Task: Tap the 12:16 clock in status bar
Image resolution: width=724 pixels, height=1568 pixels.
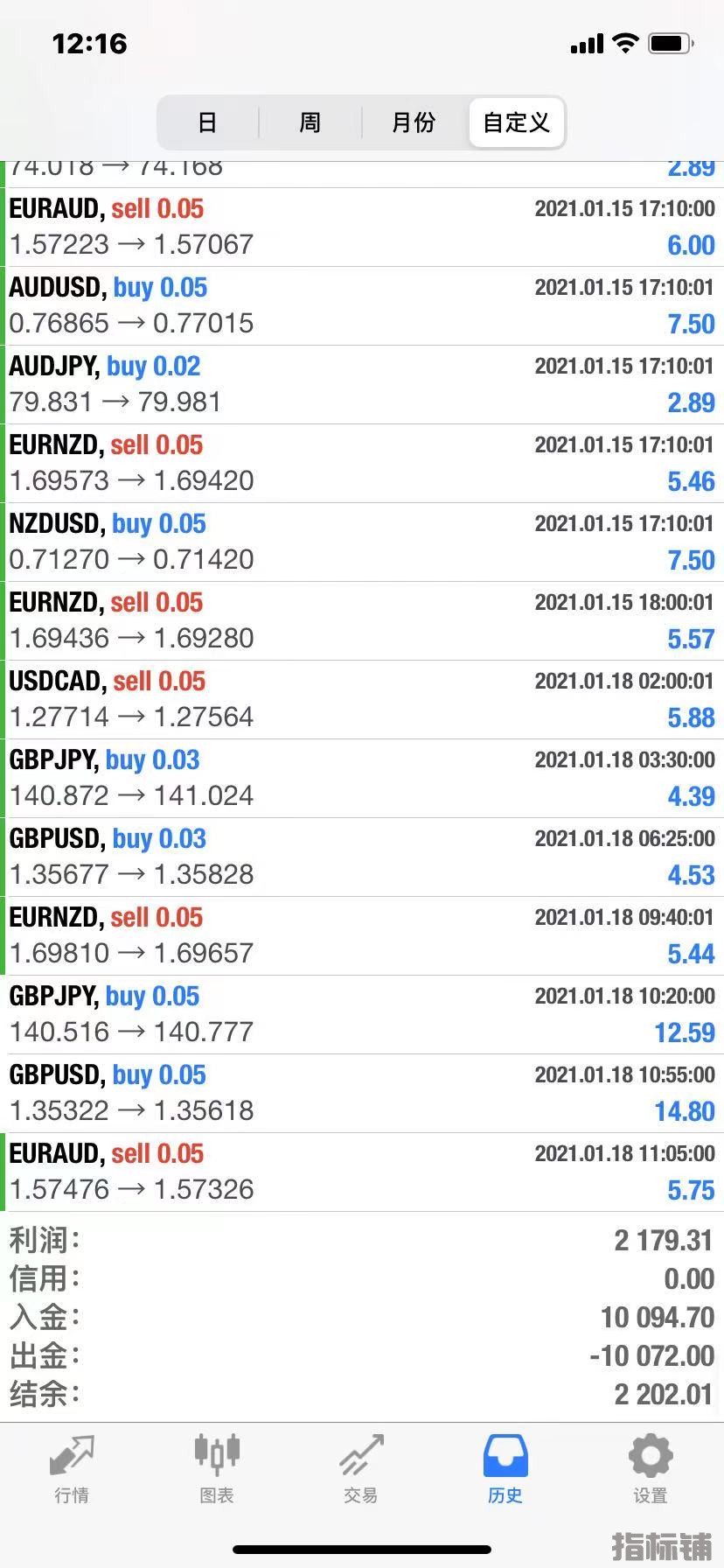Action: [x=90, y=43]
